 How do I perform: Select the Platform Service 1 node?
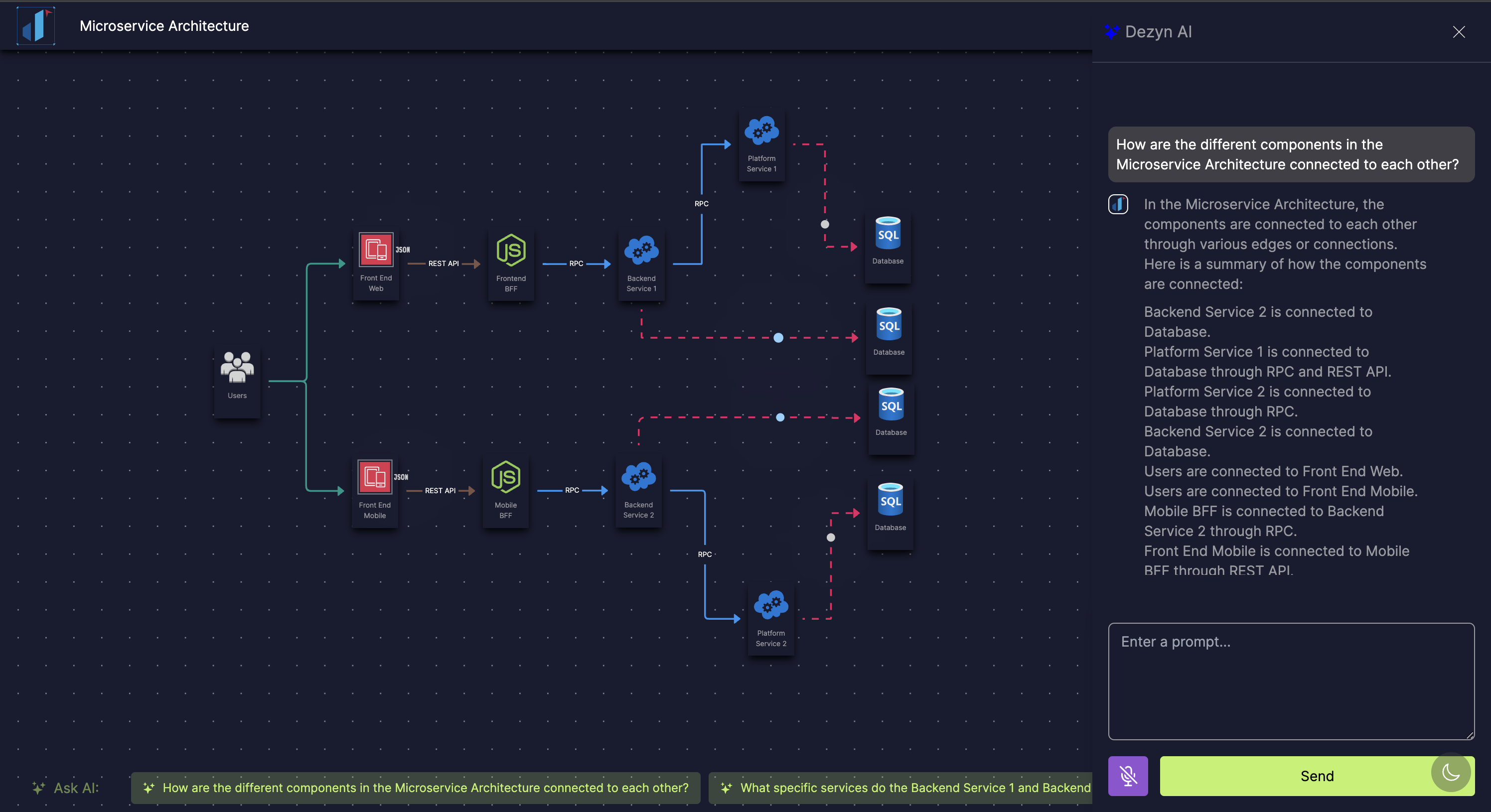coord(761,144)
